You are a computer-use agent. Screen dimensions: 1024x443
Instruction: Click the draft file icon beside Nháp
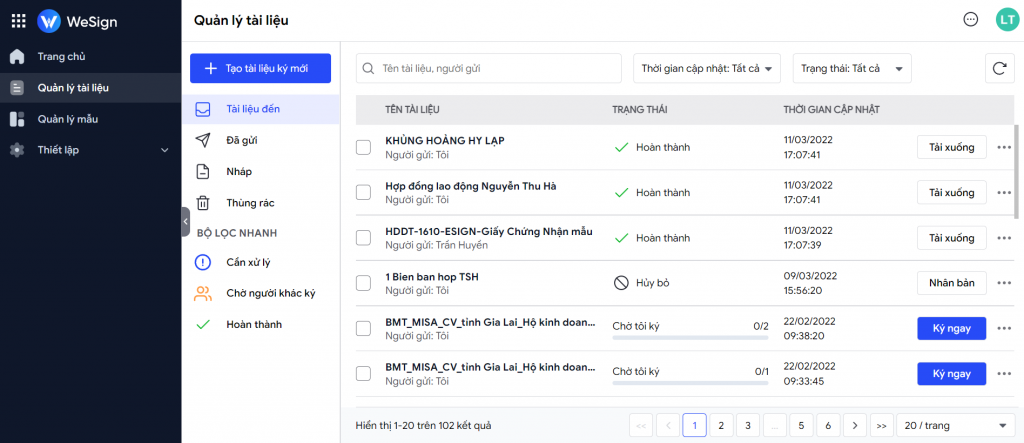click(x=203, y=172)
